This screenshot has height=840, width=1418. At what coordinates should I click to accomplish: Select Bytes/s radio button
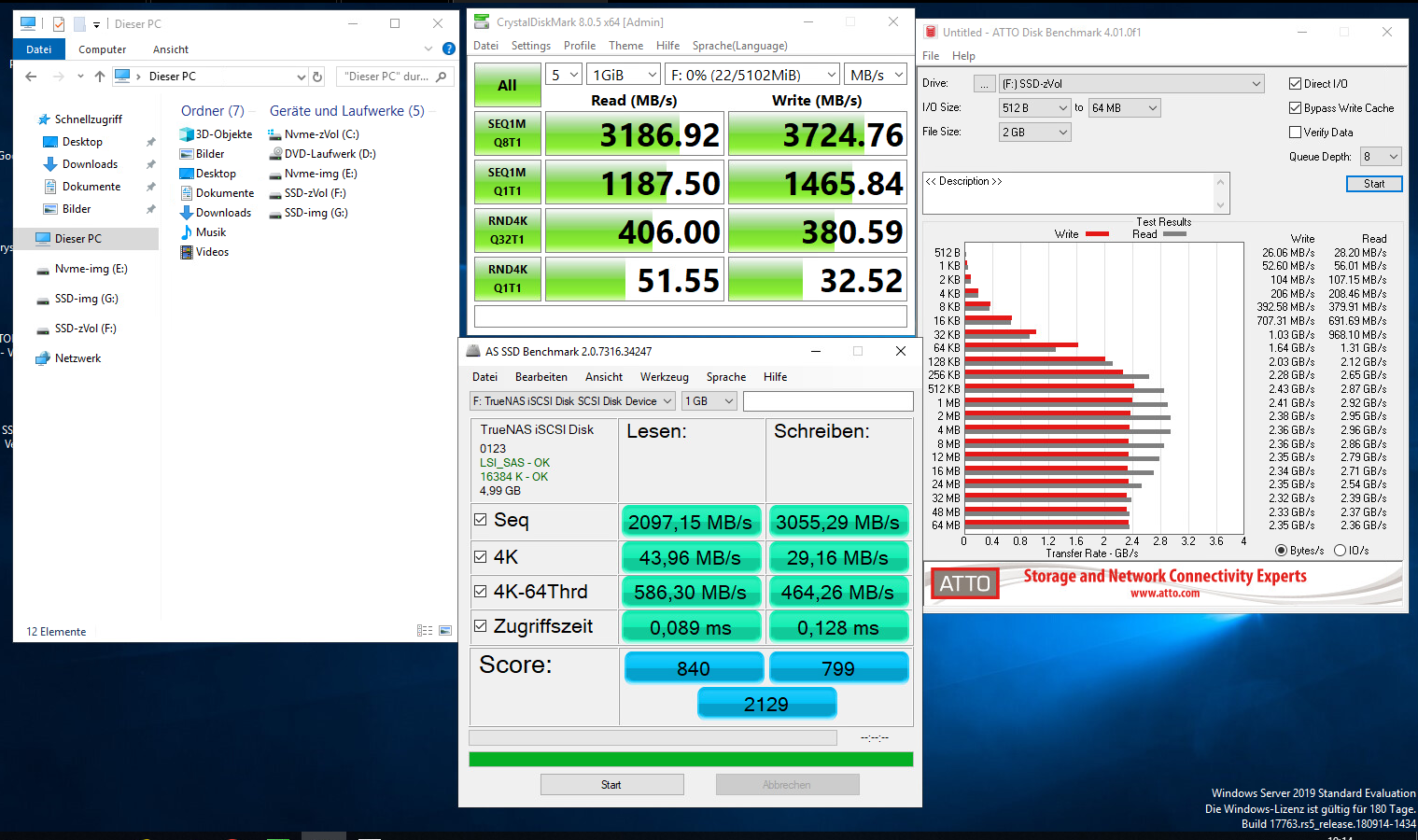(1281, 551)
